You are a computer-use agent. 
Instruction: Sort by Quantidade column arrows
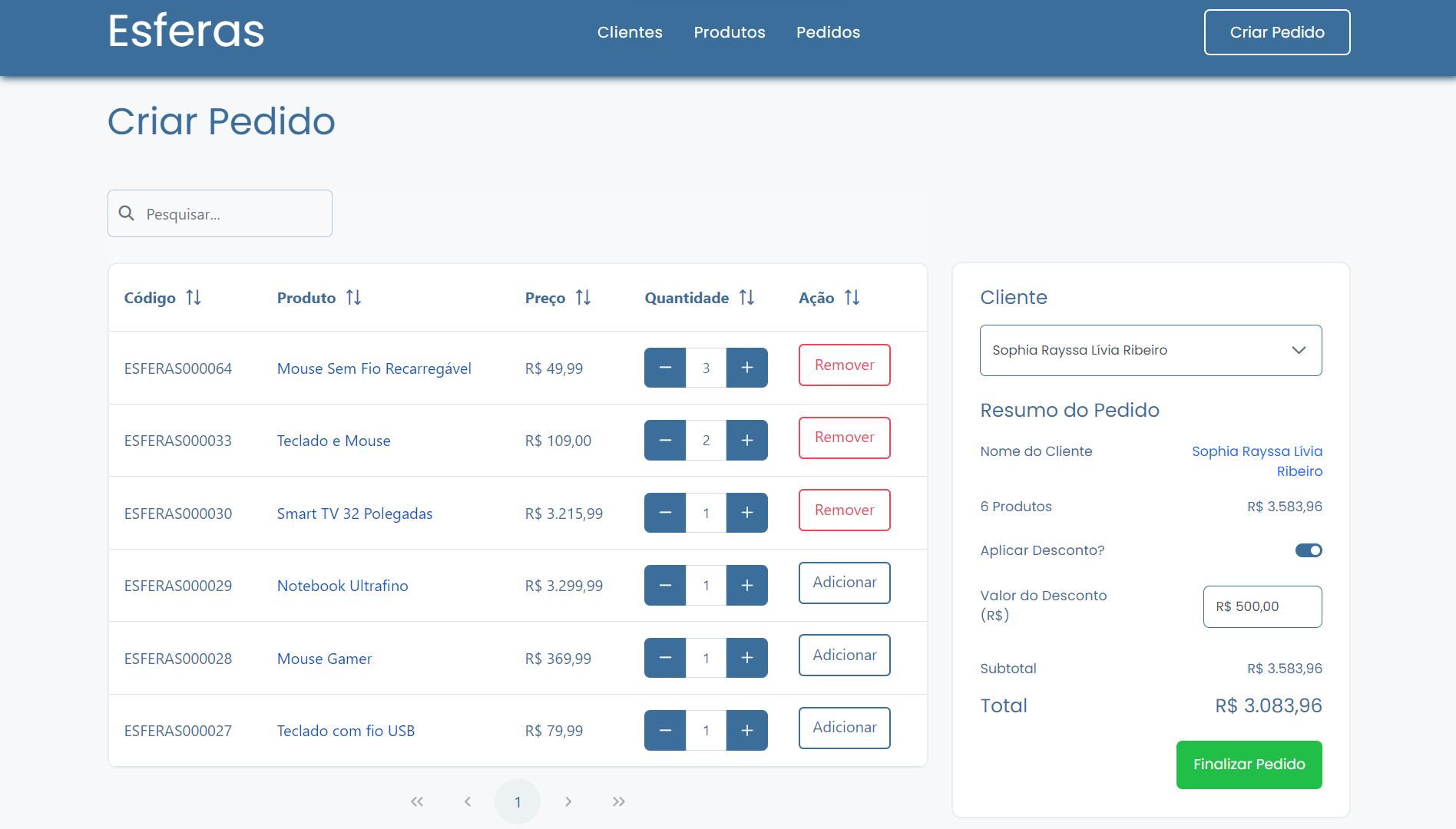746,298
